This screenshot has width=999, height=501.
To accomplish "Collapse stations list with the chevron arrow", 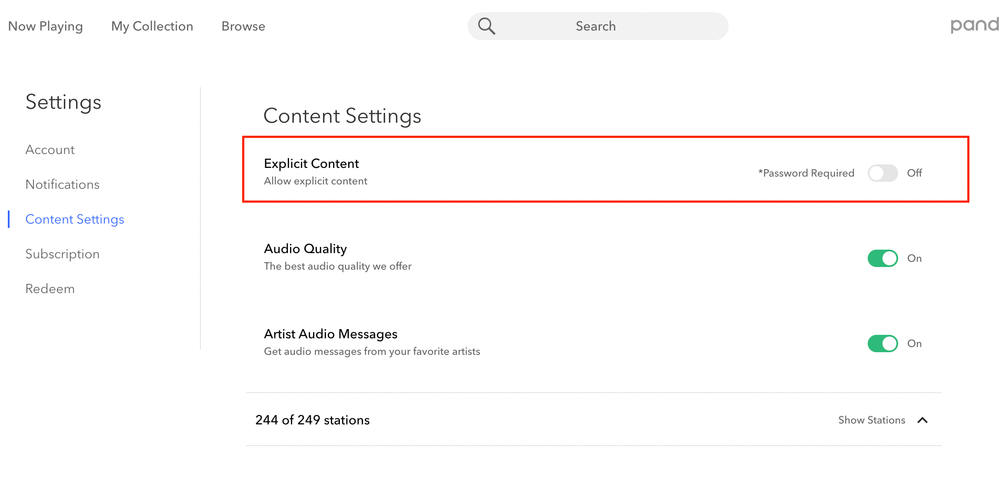I will click(922, 420).
